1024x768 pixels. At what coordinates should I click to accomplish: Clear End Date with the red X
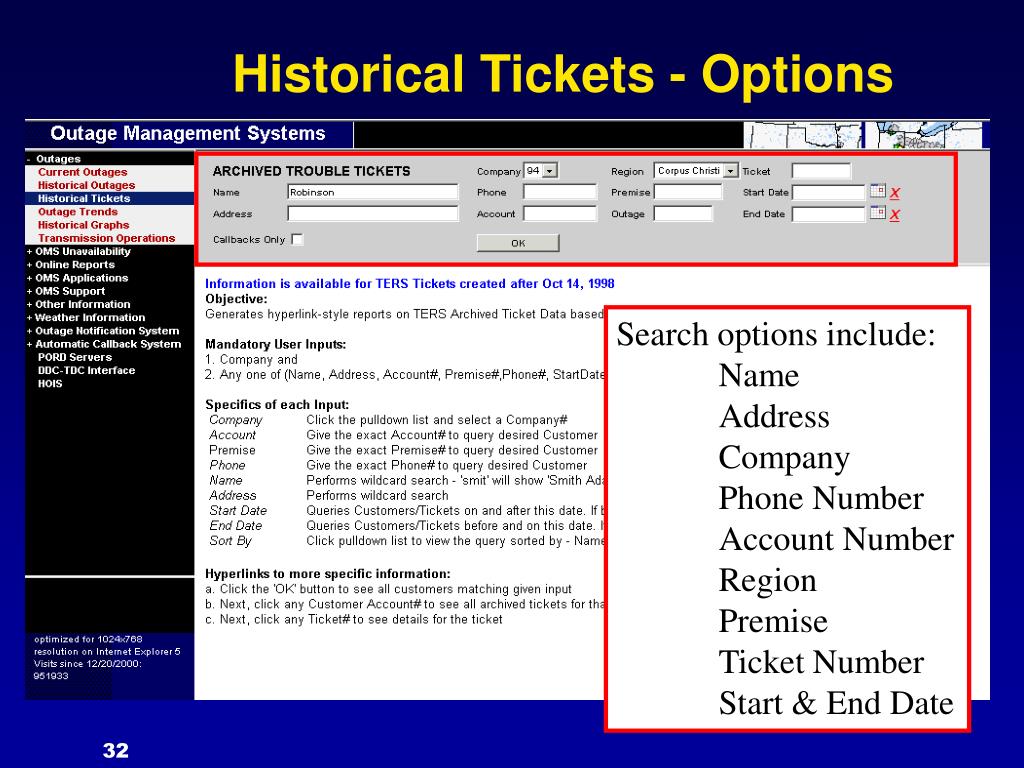coord(895,214)
